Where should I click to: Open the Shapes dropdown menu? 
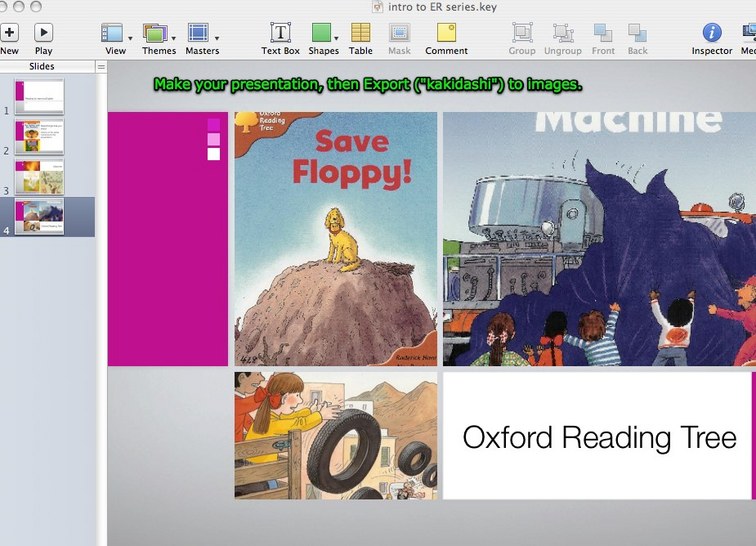(323, 36)
